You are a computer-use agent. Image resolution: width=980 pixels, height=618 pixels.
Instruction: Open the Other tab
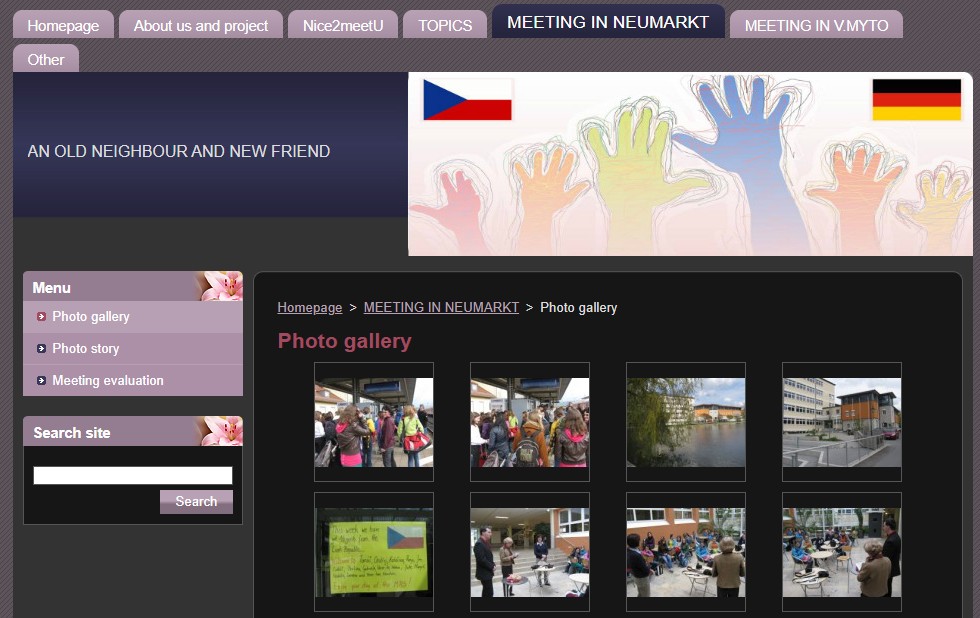[x=46, y=60]
